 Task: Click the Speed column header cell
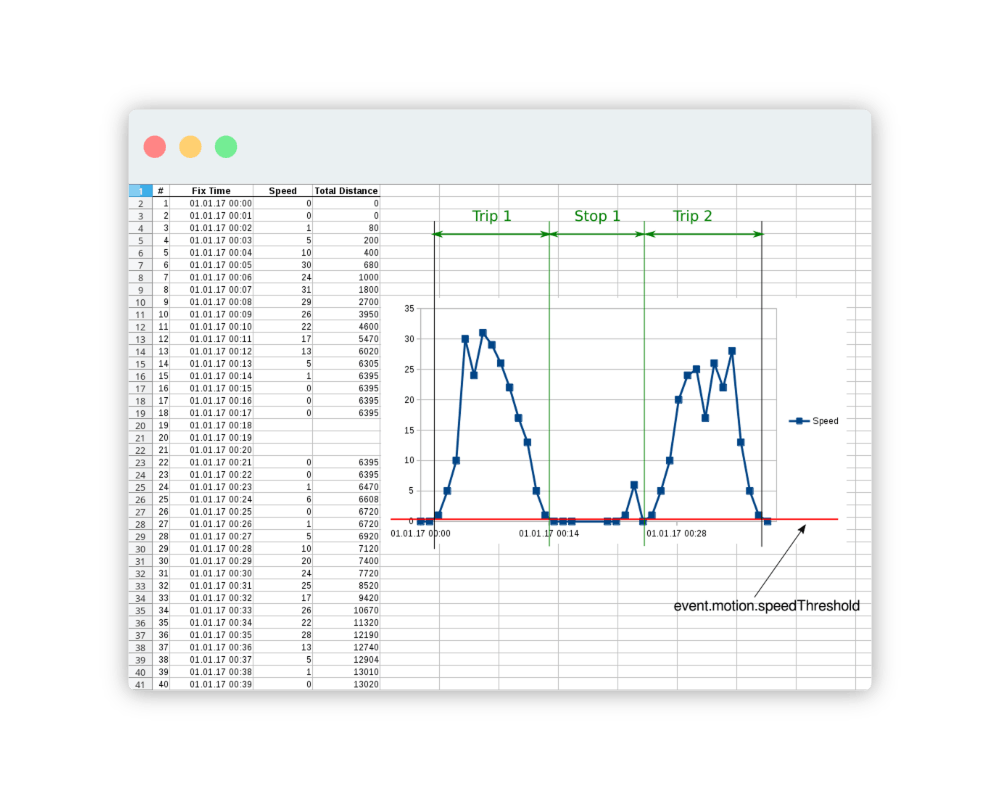[x=283, y=191]
